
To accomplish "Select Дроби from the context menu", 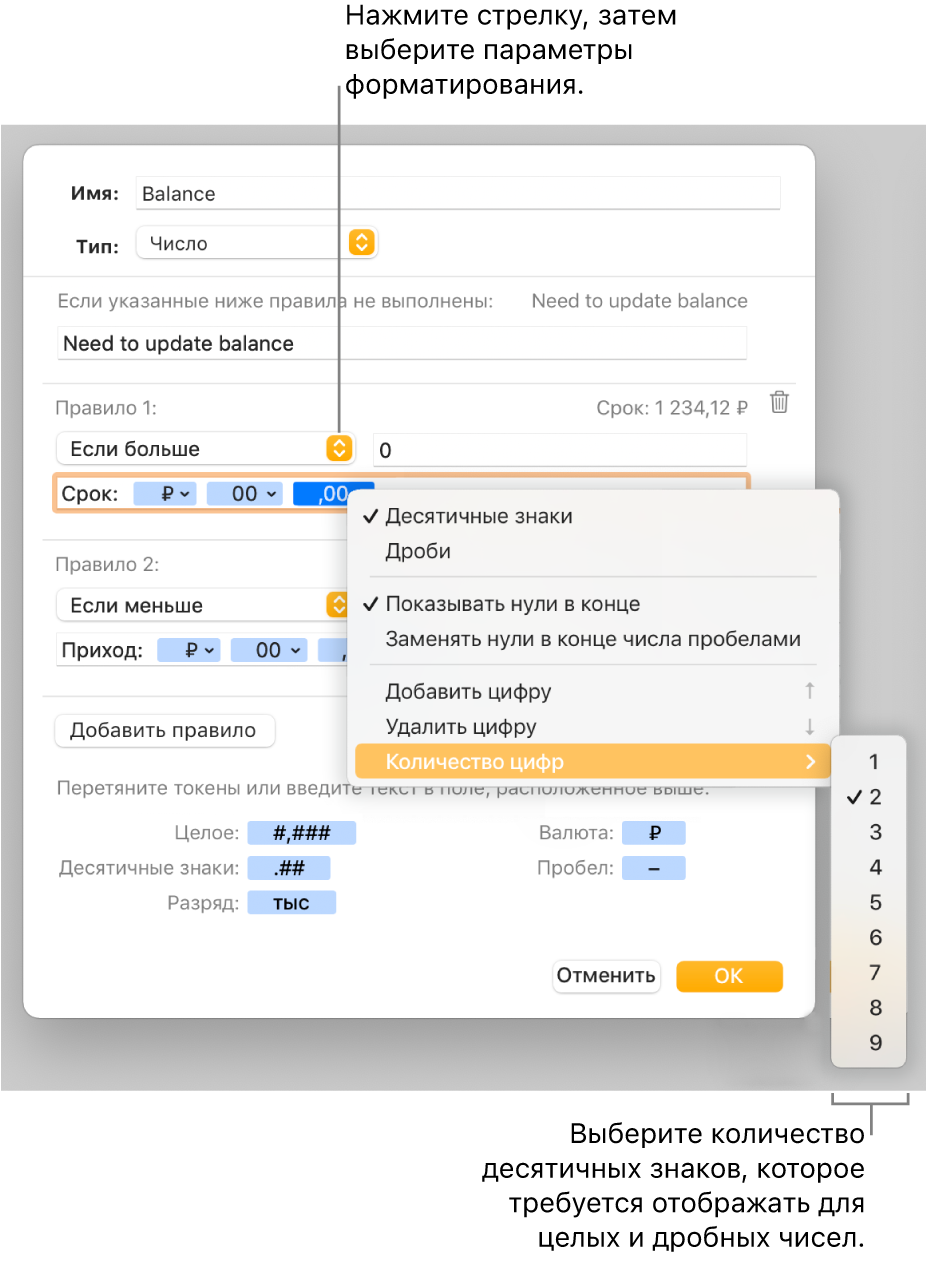I will [418, 551].
